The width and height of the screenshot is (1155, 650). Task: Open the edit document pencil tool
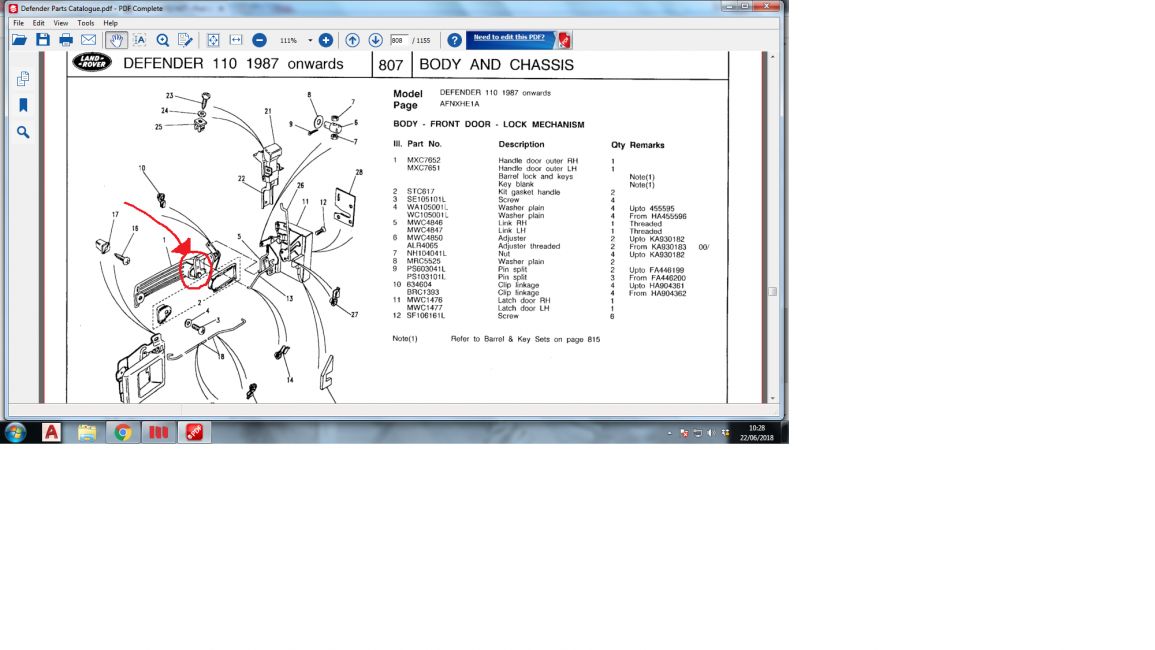click(x=185, y=40)
